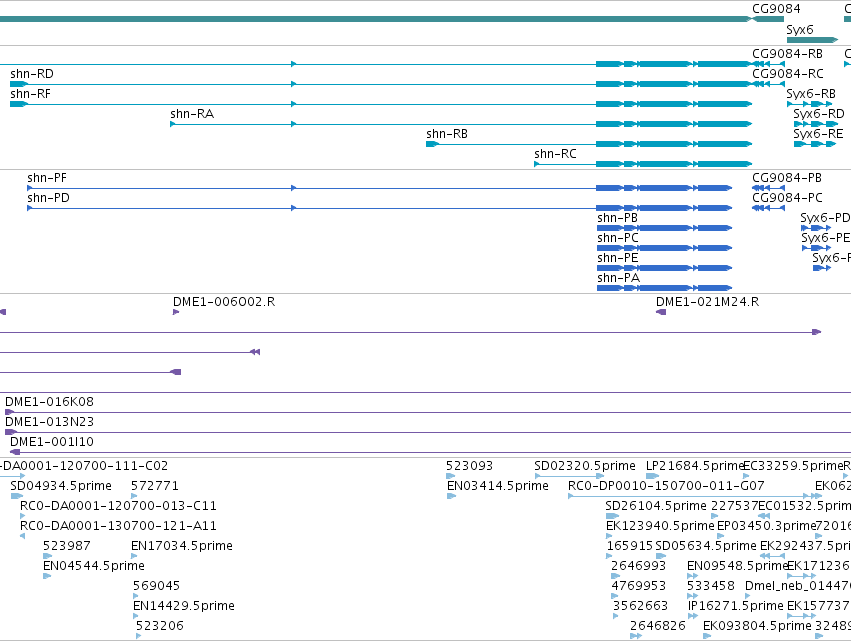The width and height of the screenshot is (851, 641).
Task: Click the CG9084-PC protein label
Action: [x=788, y=198]
